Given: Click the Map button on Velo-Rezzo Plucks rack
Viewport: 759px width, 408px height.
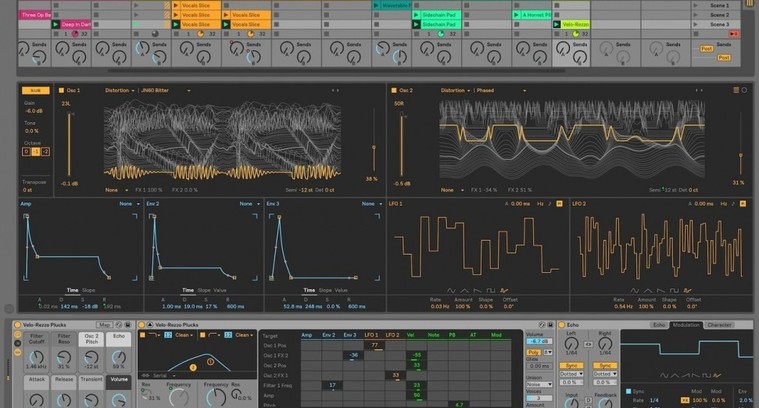Looking at the screenshot, I should (104, 325).
